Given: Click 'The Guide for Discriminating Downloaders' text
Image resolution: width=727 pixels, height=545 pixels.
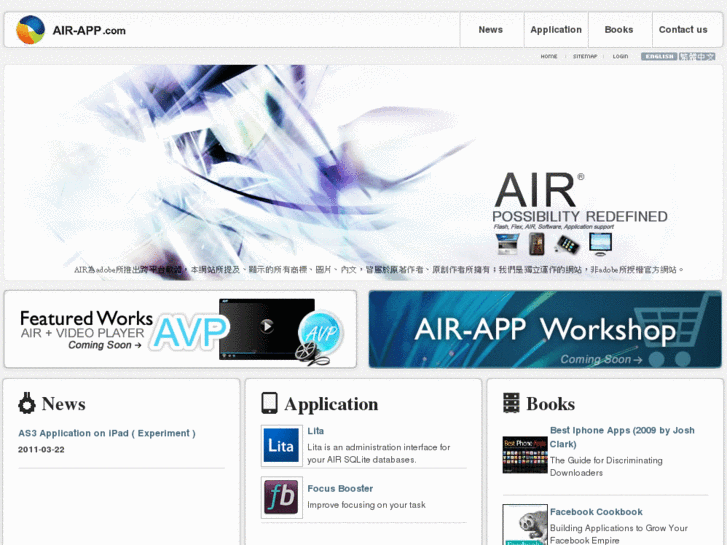Looking at the screenshot, I should pyautogui.click(x=606, y=467).
